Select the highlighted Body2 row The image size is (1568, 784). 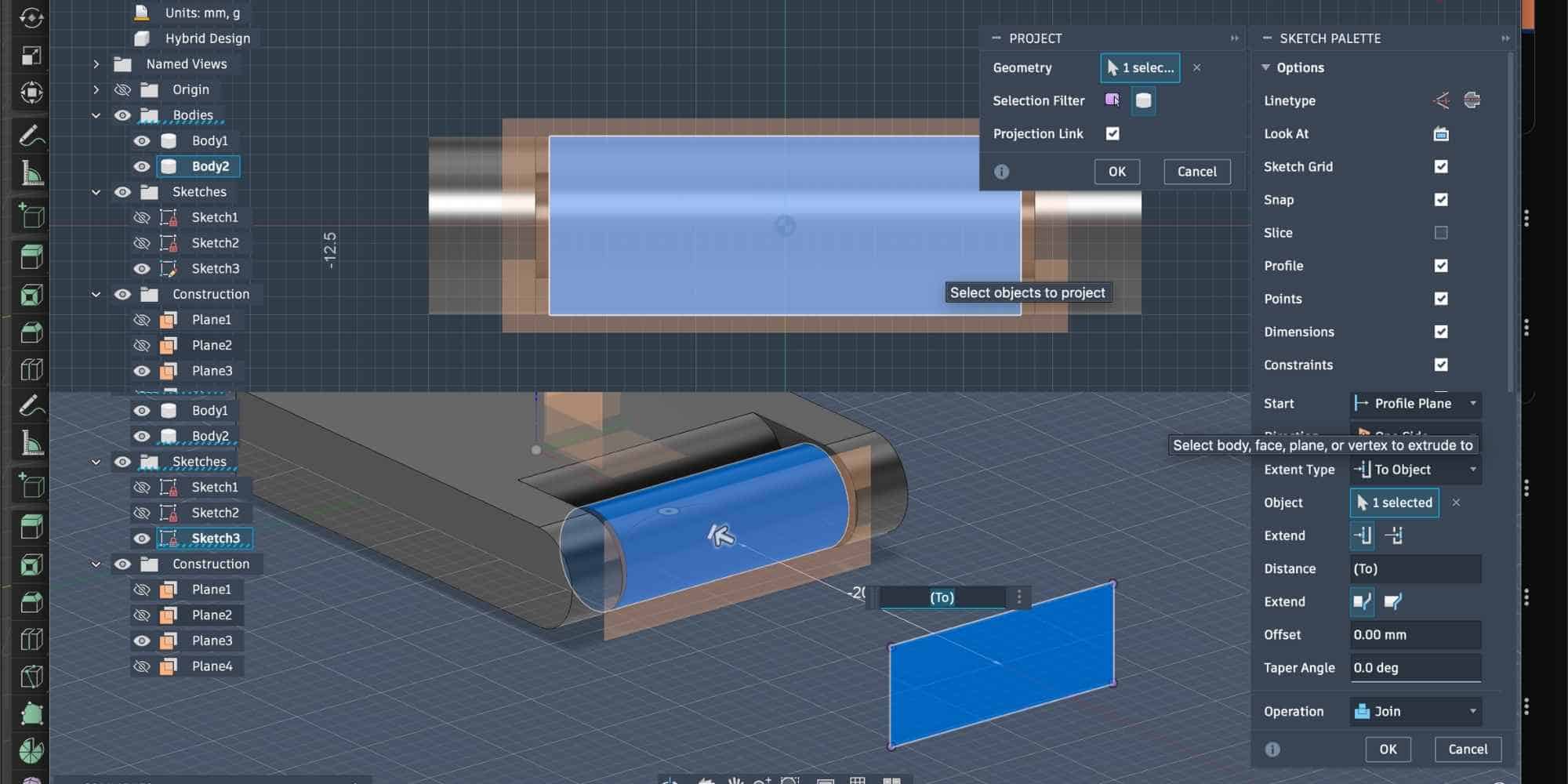coord(199,166)
